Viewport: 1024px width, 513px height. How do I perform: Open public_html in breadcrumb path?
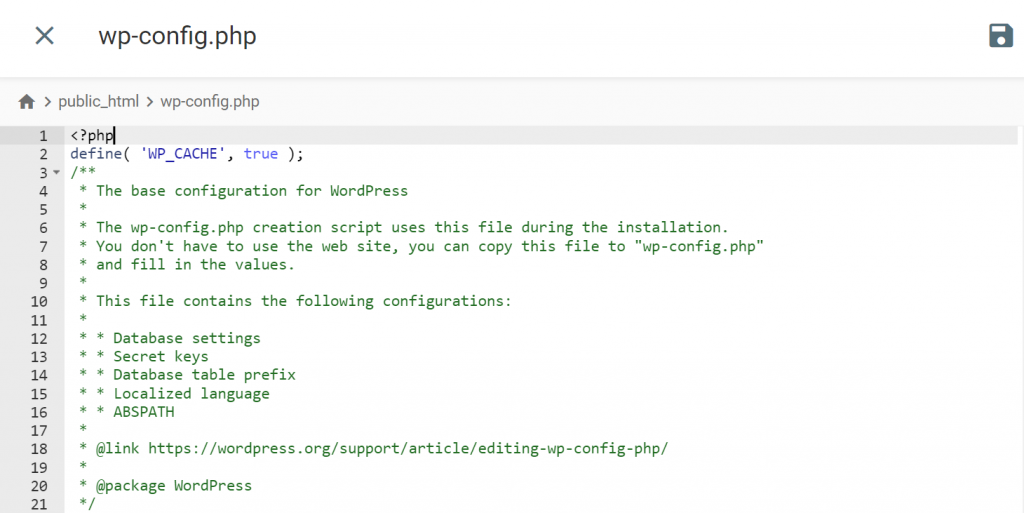pos(98,102)
